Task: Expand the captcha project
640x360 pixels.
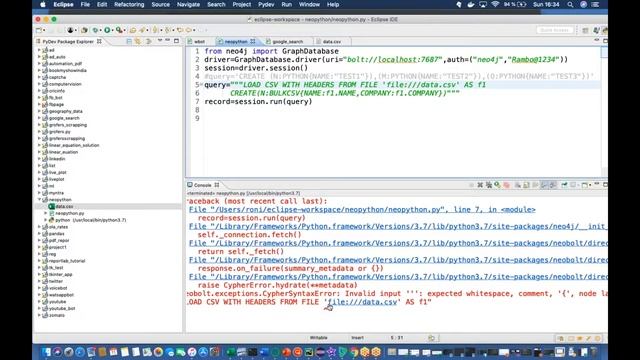Action: [39, 77]
